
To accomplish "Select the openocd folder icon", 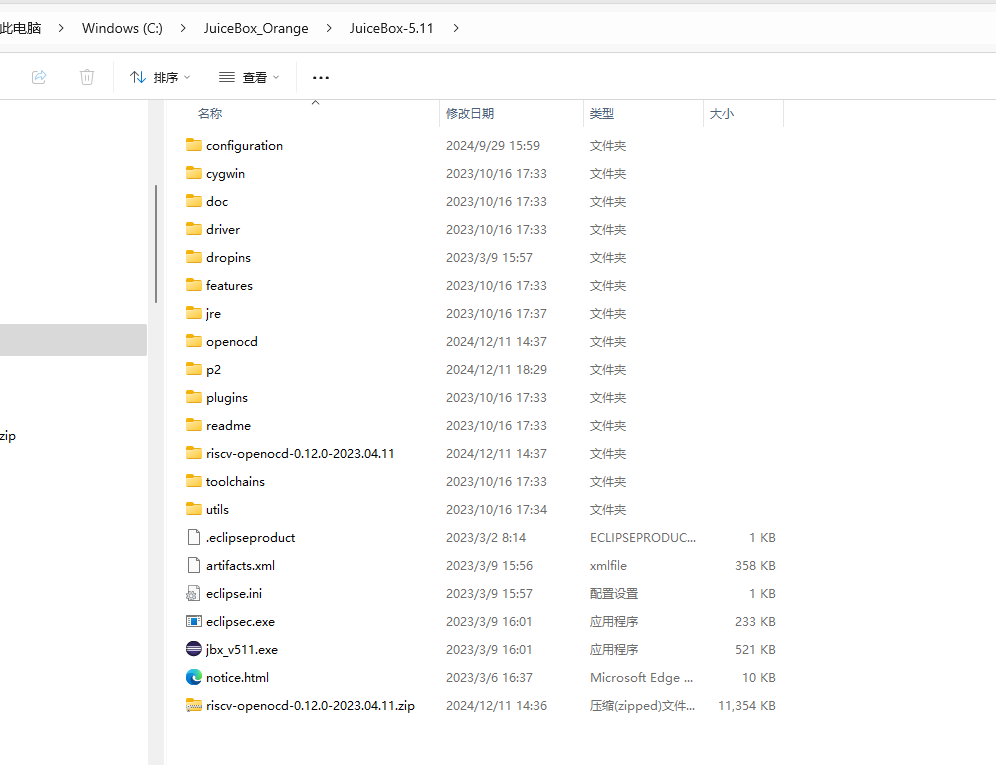I will pyautogui.click(x=194, y=341).
